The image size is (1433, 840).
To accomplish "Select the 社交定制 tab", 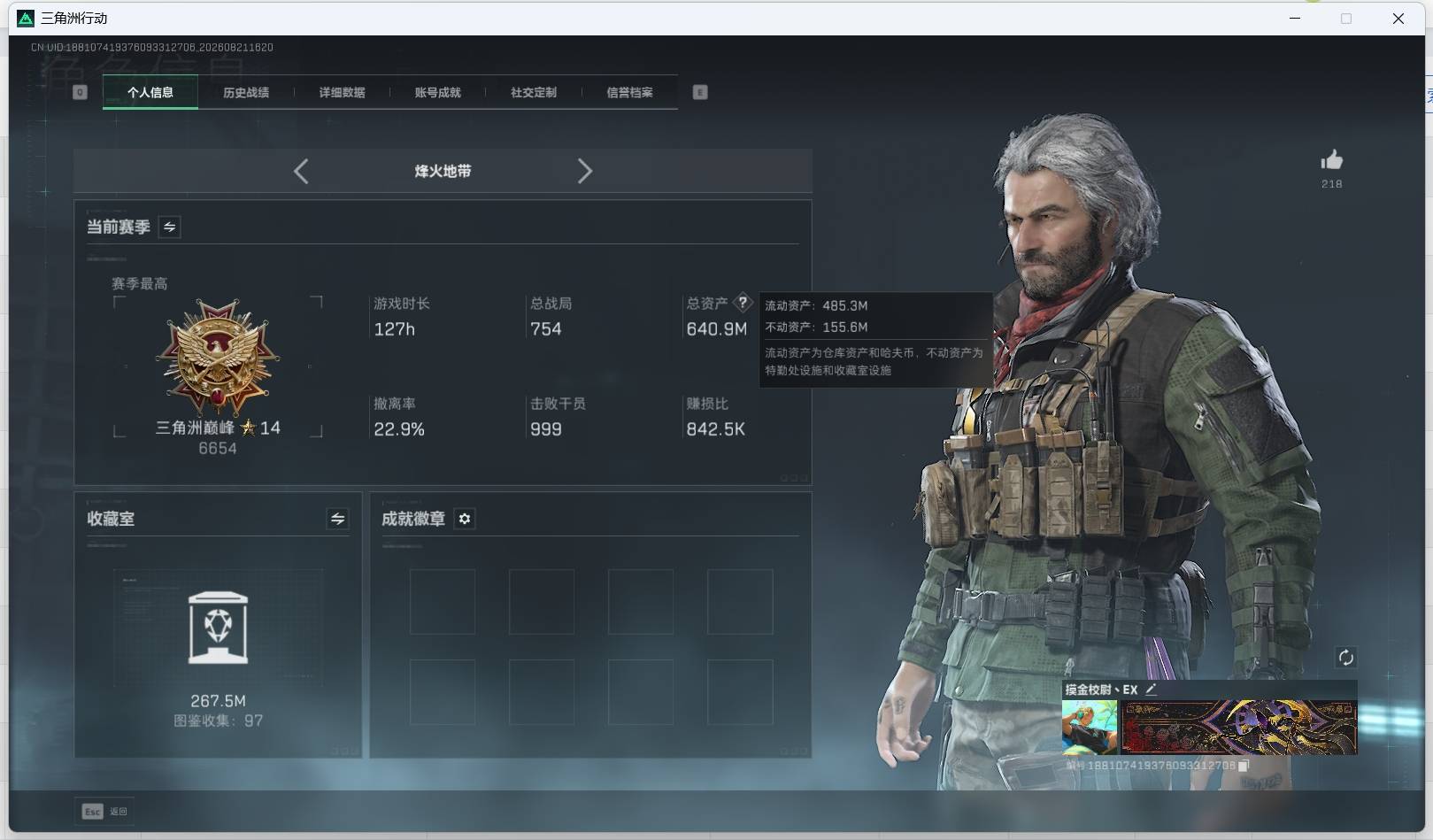I will coord(534,92).
